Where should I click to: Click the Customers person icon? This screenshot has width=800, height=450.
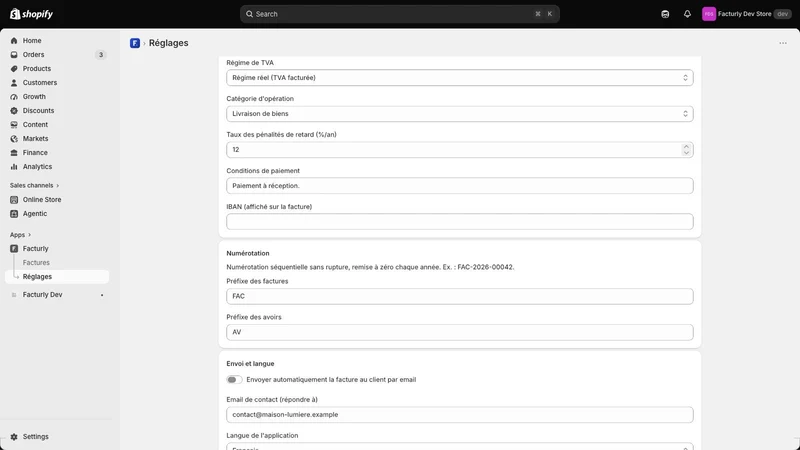click(14, 83)
